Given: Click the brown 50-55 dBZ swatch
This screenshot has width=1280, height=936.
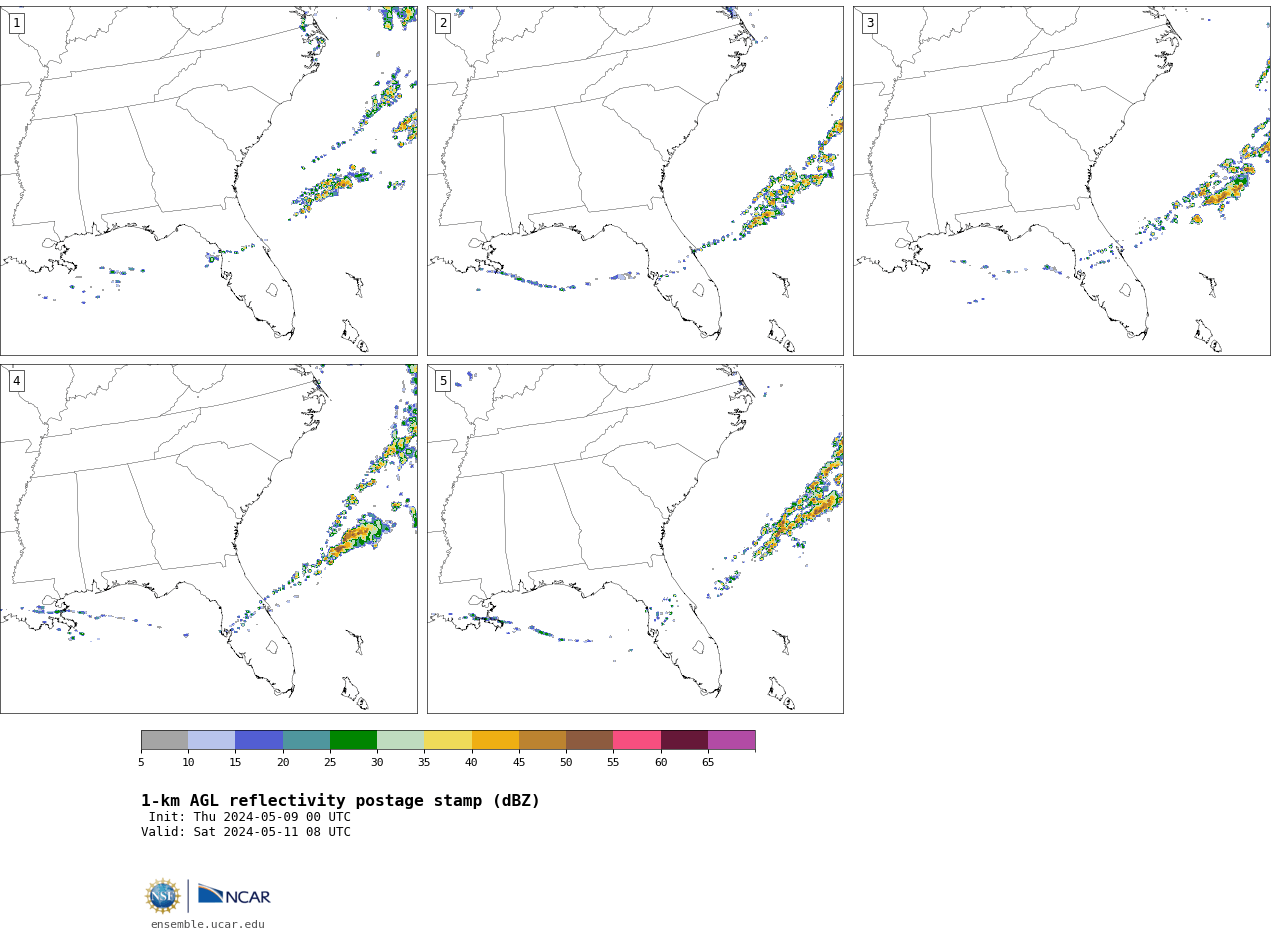Looking at the screenshot, I should (x=590, y=740).
